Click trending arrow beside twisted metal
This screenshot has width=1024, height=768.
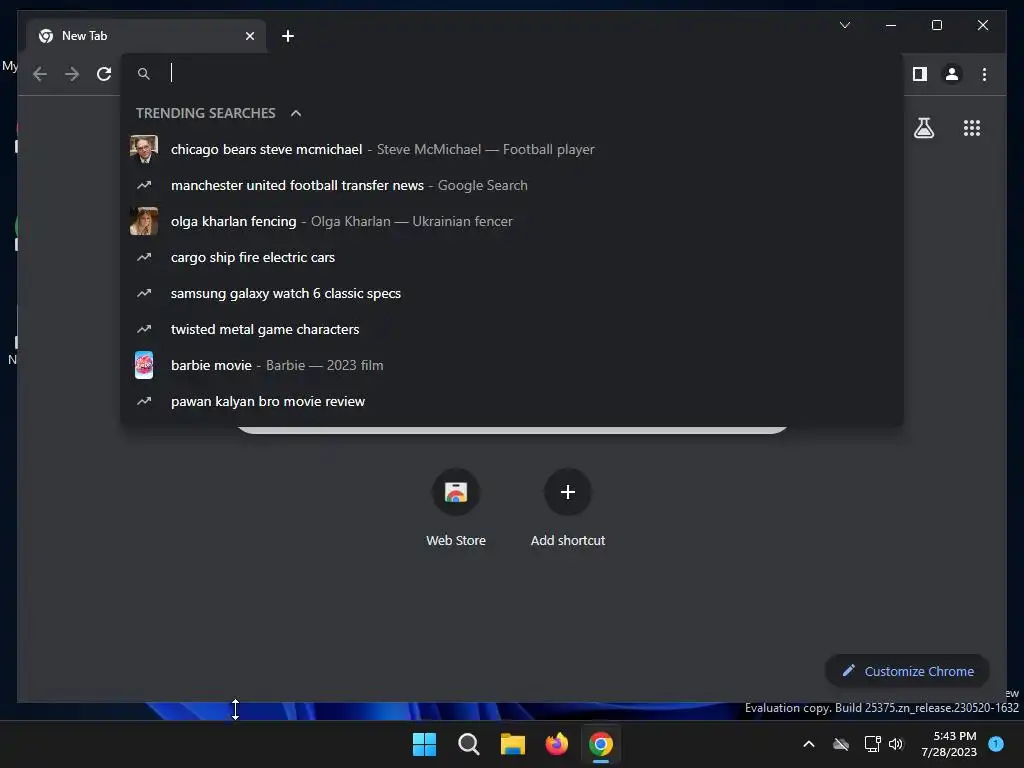tap(144, 329)
